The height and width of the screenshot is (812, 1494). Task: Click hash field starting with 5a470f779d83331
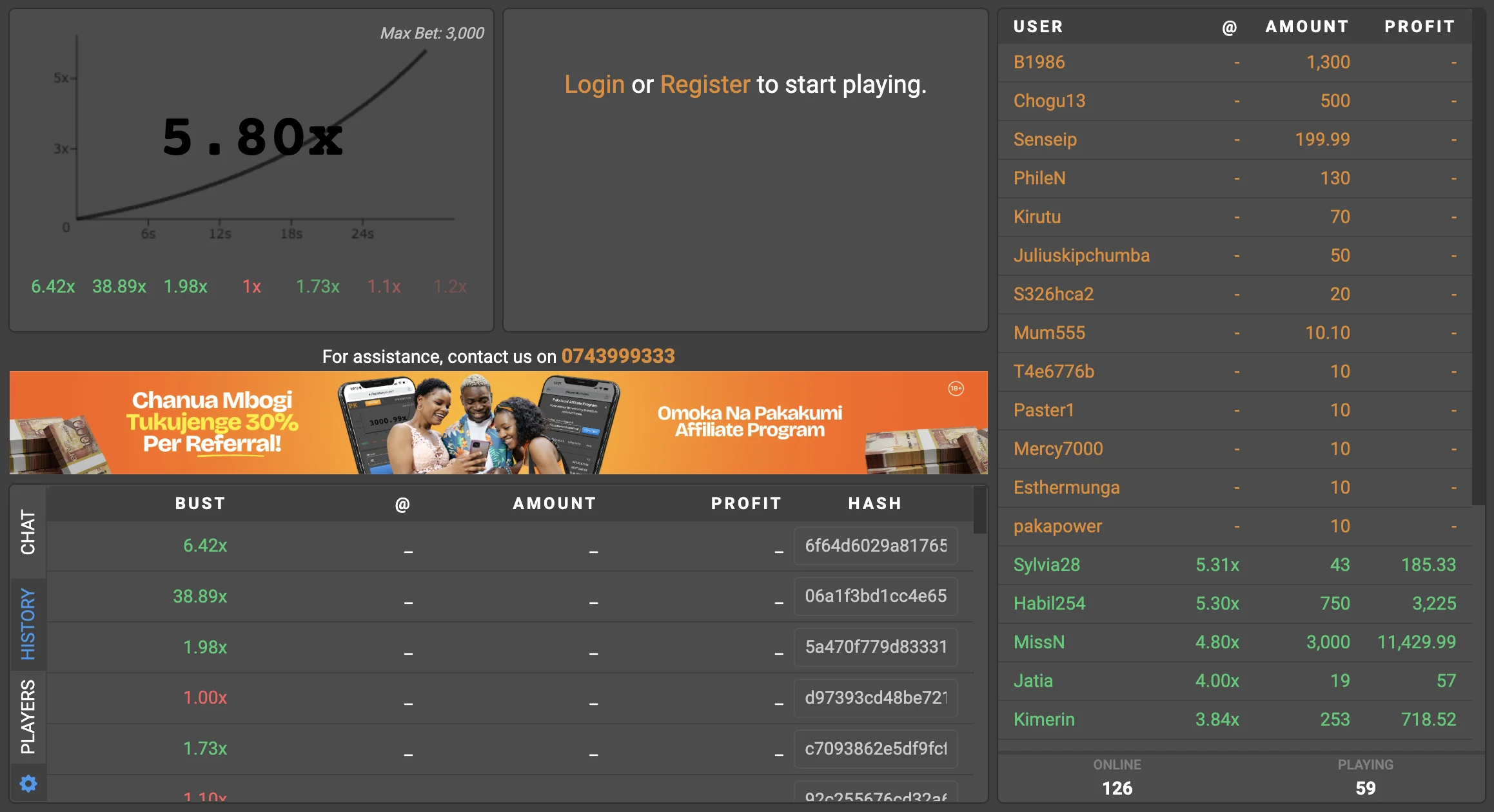point(876,647)
